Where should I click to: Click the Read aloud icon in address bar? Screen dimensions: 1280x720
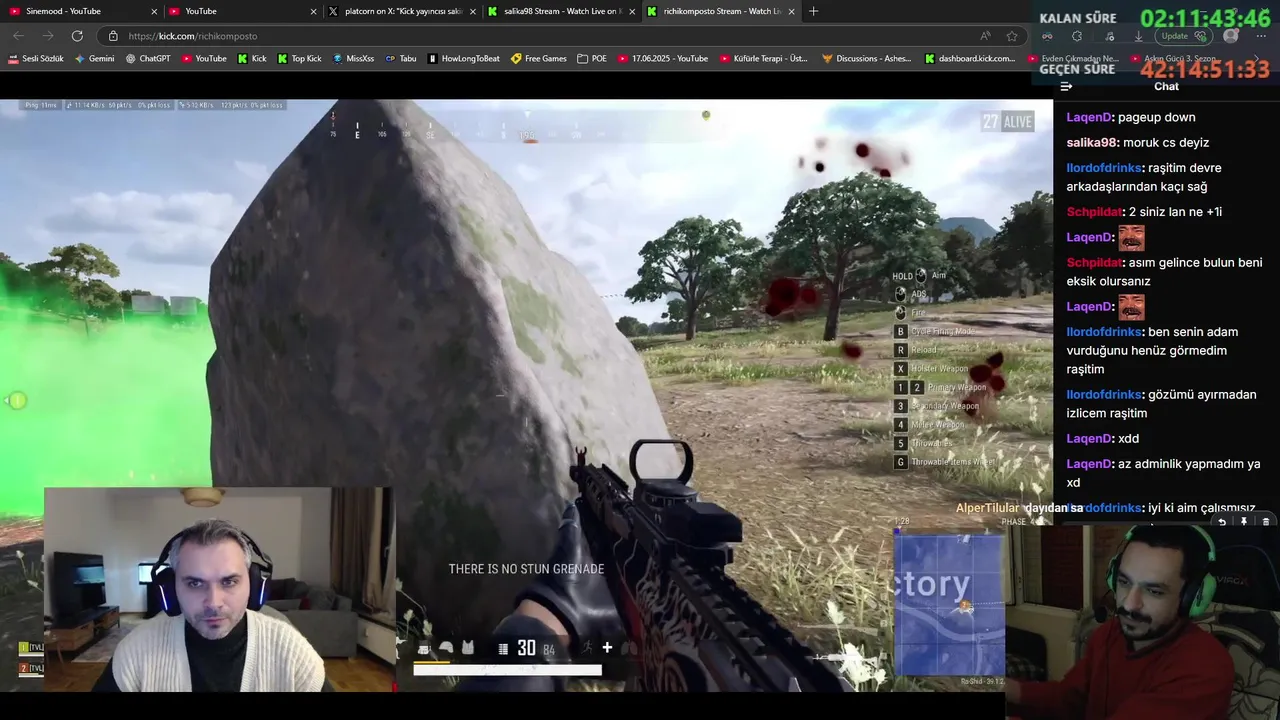[985, 36]
